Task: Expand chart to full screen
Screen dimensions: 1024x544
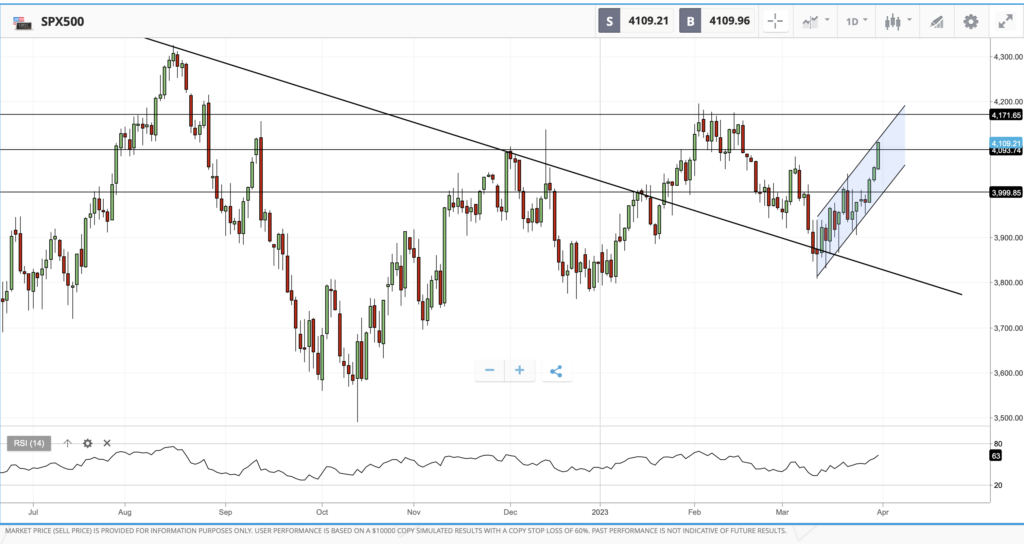Action: point(1004,20)
